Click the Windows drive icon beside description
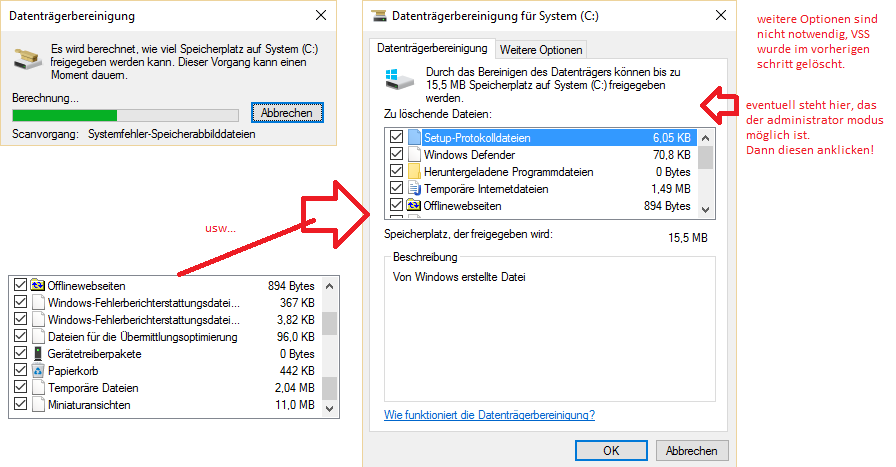 click(399, 79)
